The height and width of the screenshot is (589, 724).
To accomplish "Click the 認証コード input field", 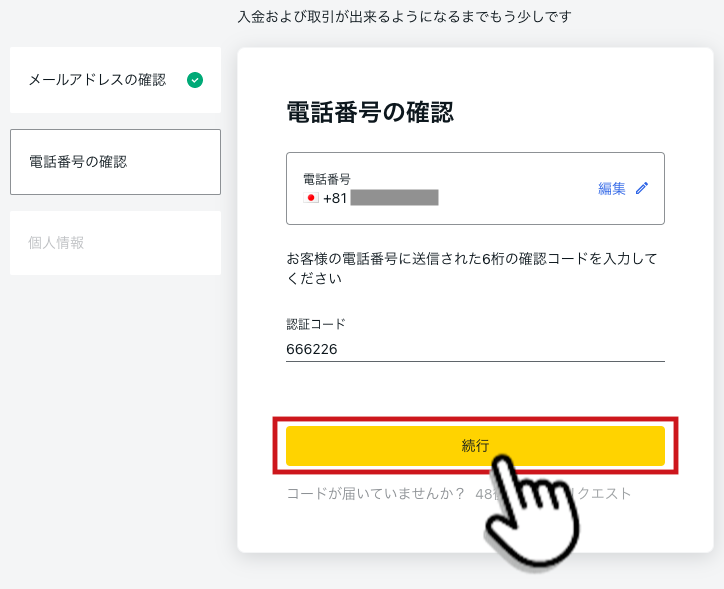I will click(475, 349).
